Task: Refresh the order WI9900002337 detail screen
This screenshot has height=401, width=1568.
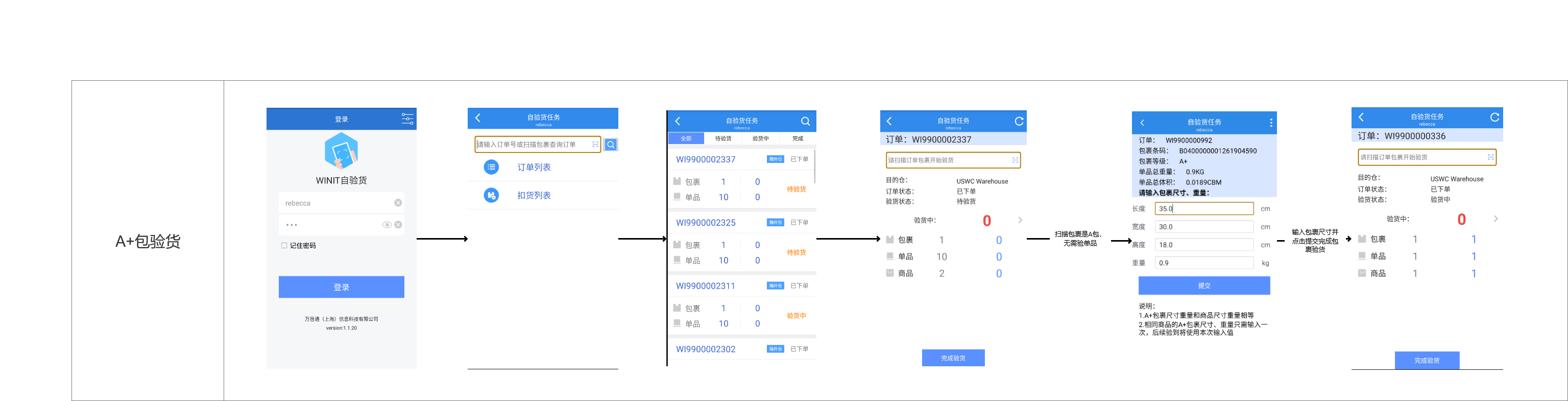Action: tap(1019, 121)
